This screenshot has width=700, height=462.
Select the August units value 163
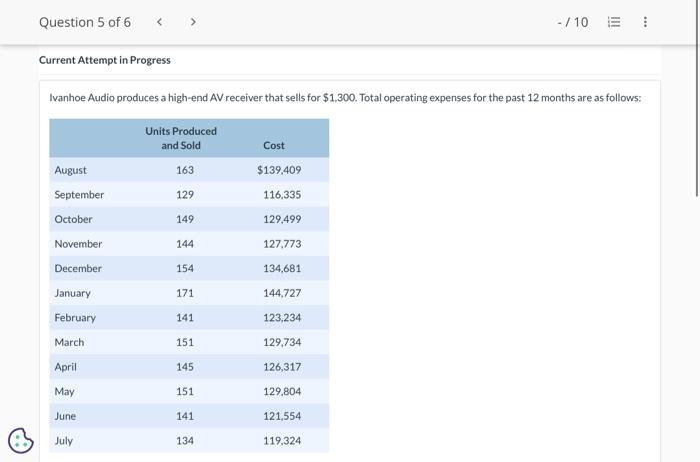pos(185,170)
